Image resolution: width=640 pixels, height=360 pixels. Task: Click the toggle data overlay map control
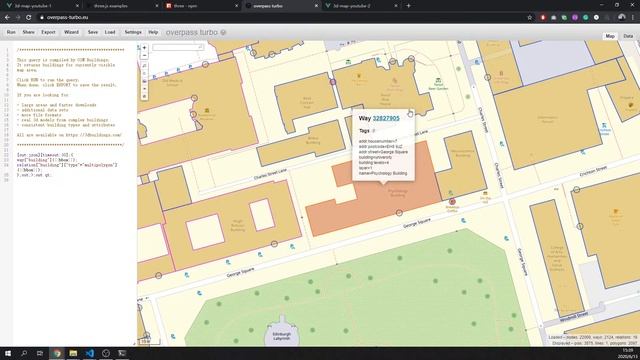(144, 96)
